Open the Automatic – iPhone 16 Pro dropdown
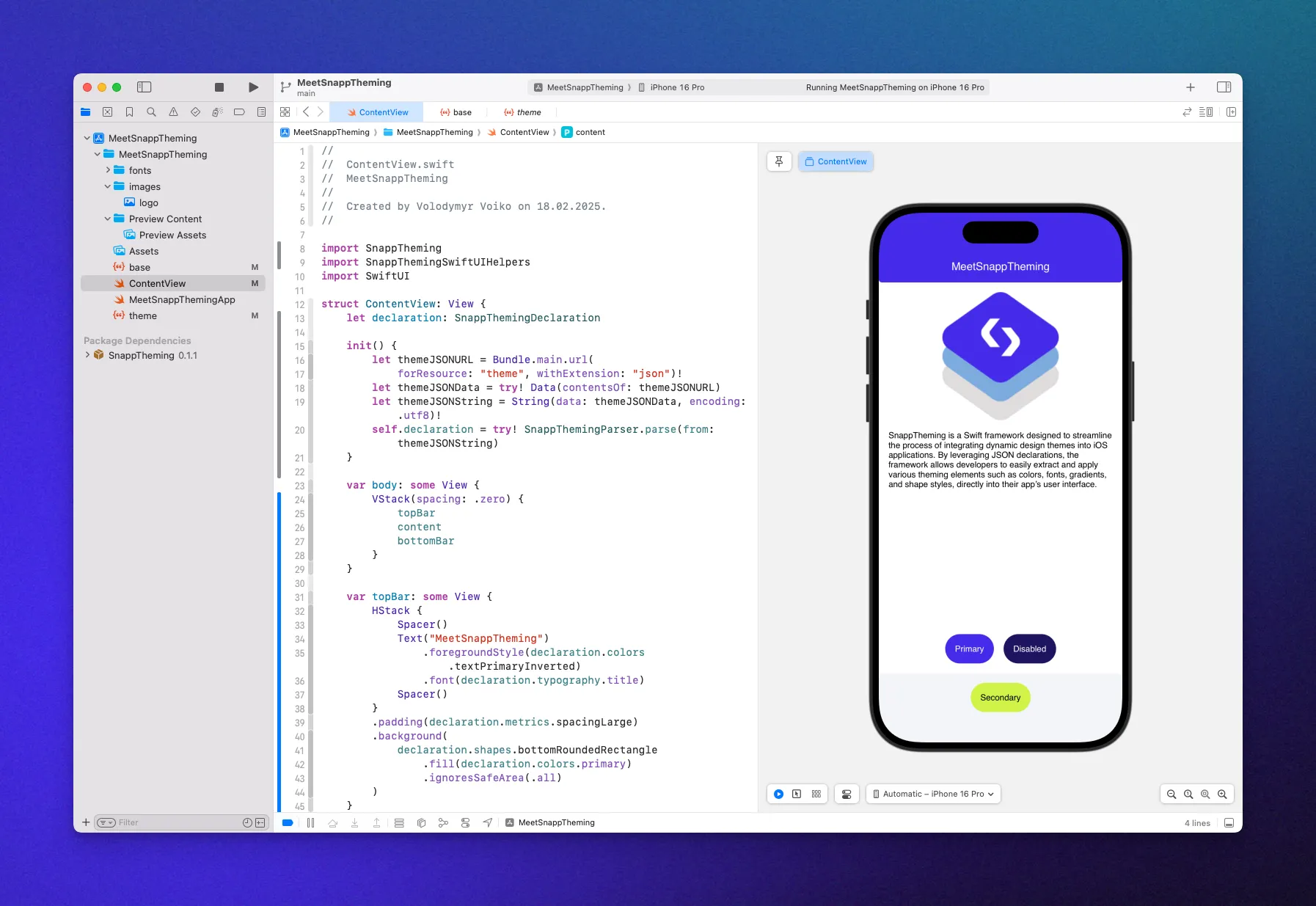Viewport: 1316px width, 906px height. click(x=933, y=794)
